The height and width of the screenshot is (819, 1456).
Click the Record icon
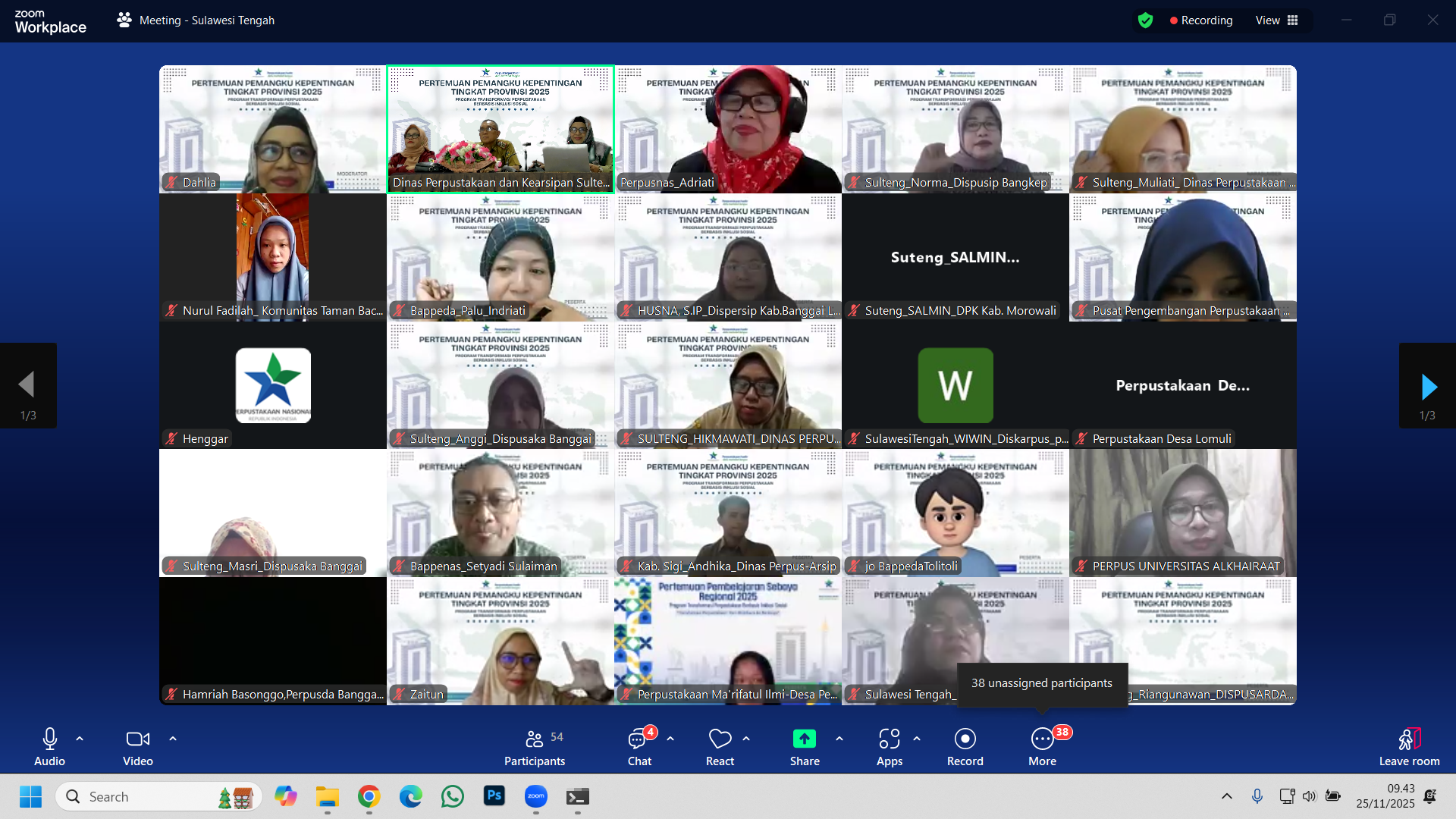[965, 739]
